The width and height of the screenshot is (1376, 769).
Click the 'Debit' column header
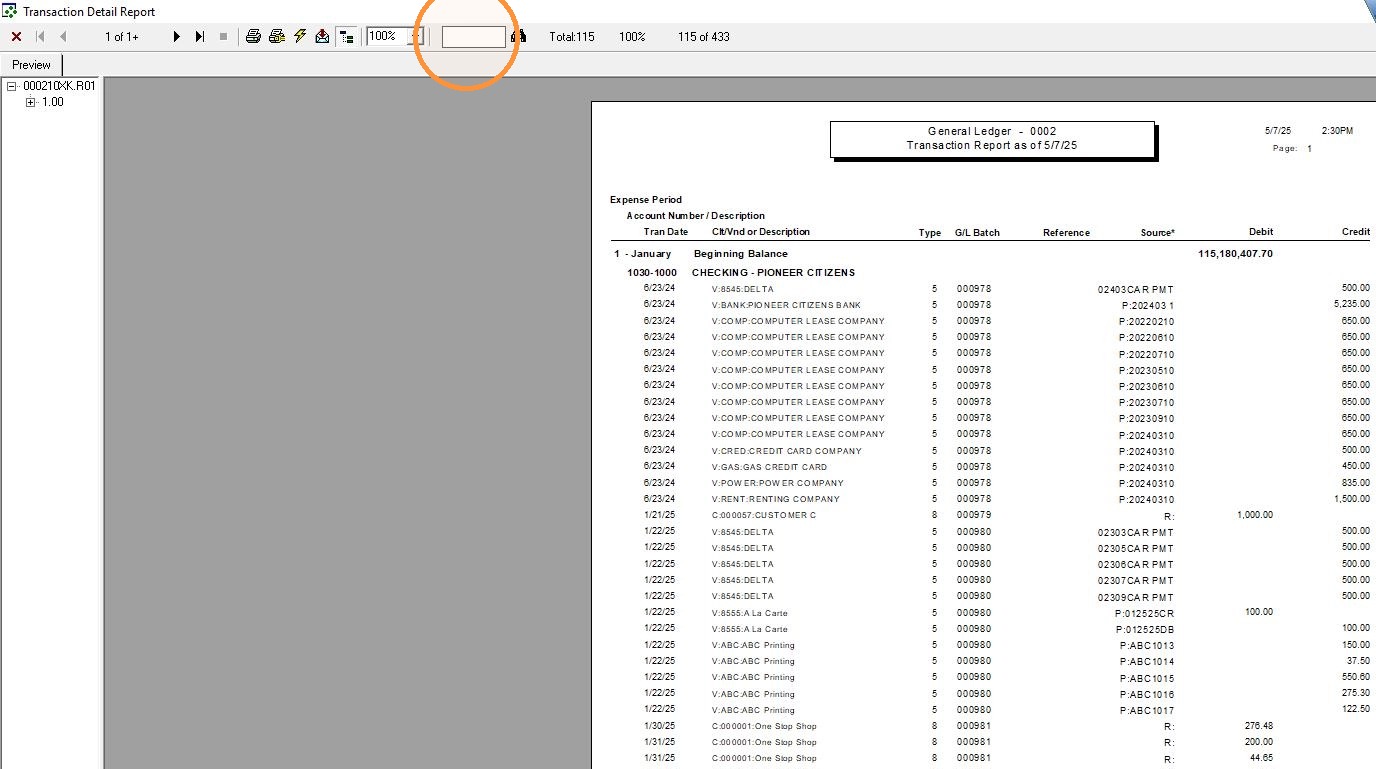point(1261,232)
